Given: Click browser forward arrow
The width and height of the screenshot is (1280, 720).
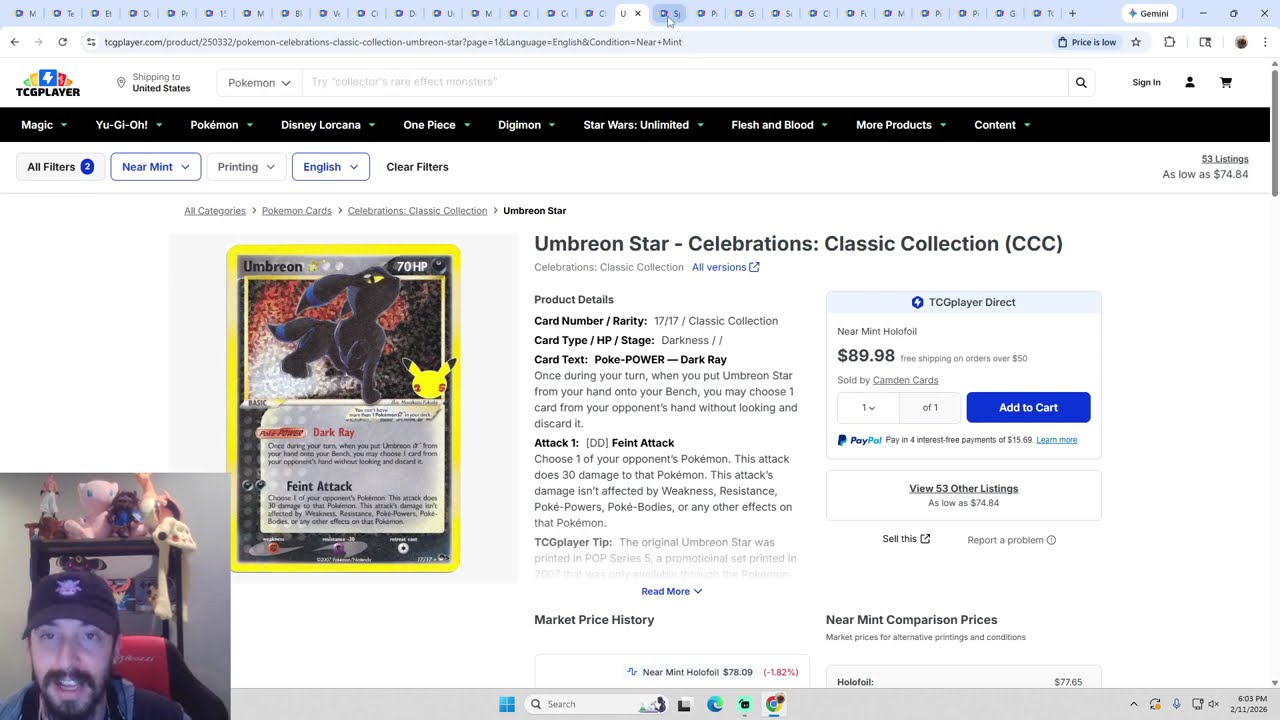Looking at the screenshot, I should click(38, 42).
